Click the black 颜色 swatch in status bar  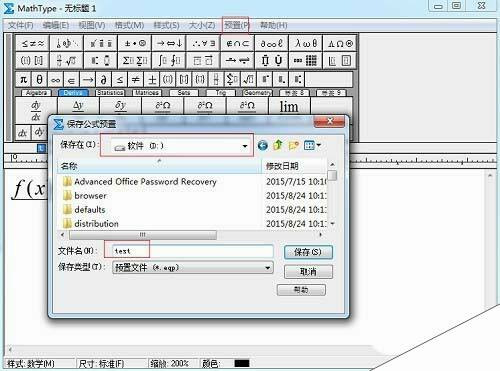coord(242,363)
